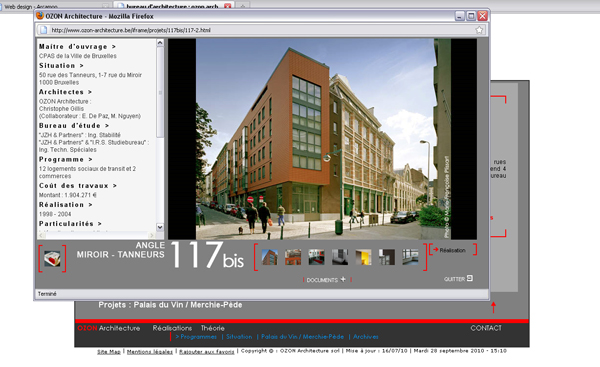Open the third red interior thumbnail
This screenshot has height=367, width=600.
[316, 257]
